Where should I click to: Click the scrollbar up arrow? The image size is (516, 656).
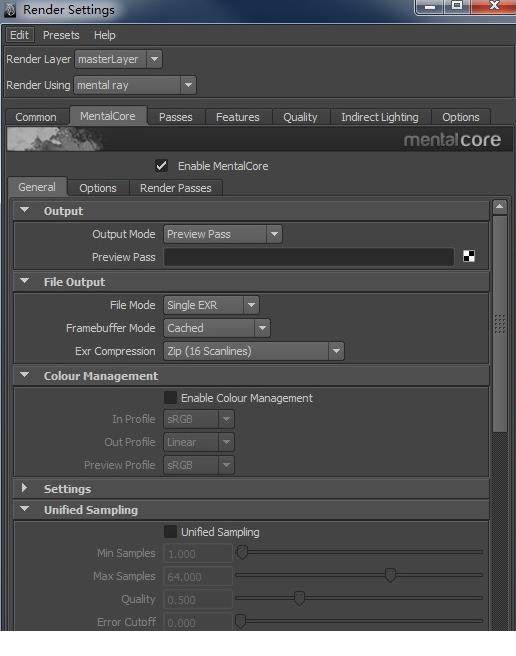pyautogui.click(x=500, y=207)
